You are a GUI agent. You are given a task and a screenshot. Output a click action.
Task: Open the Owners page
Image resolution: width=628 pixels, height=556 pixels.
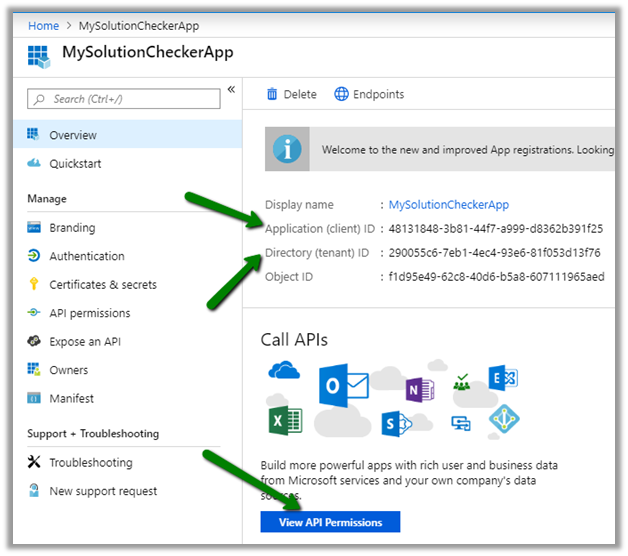[69, 370]
